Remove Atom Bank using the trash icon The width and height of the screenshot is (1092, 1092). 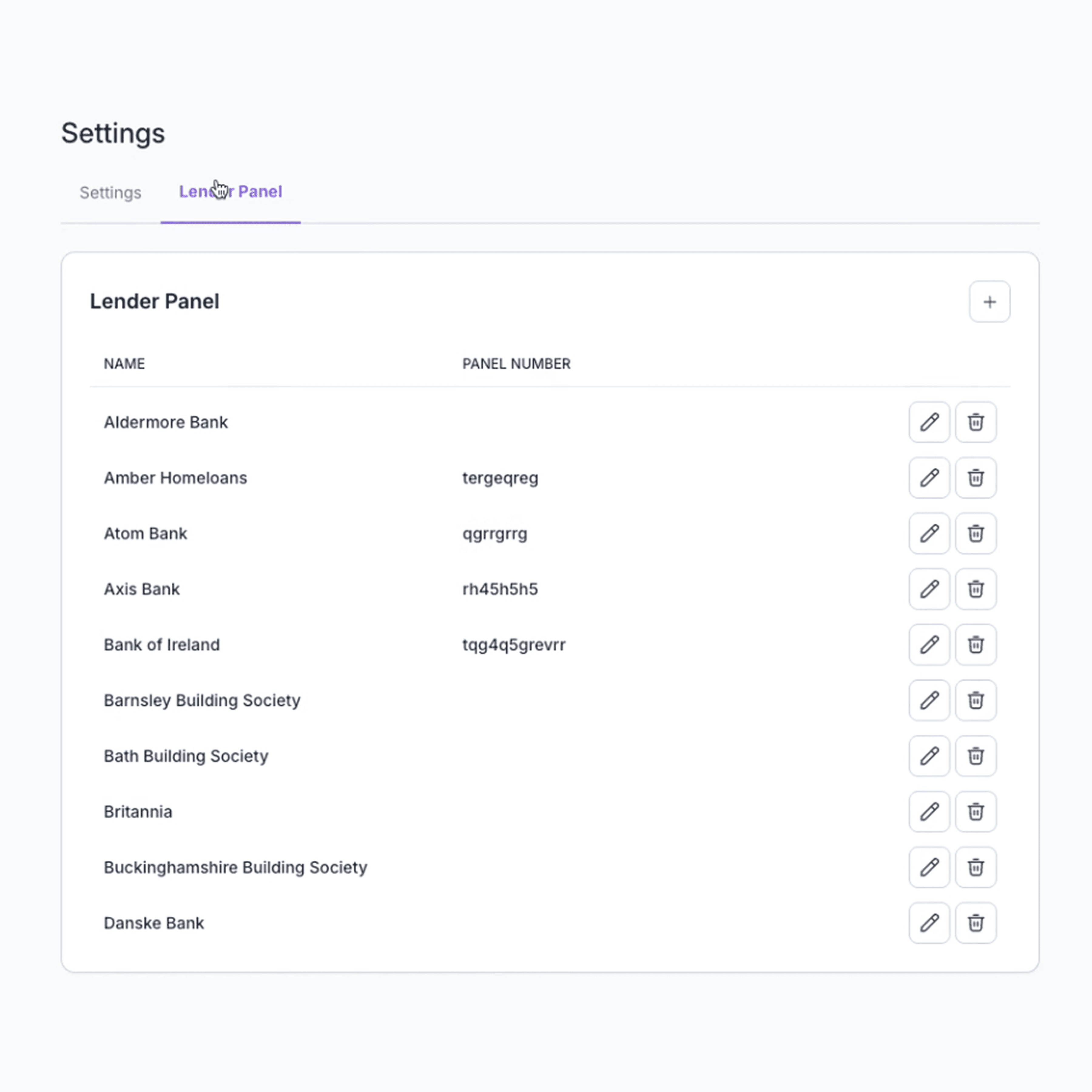(976, 534)
